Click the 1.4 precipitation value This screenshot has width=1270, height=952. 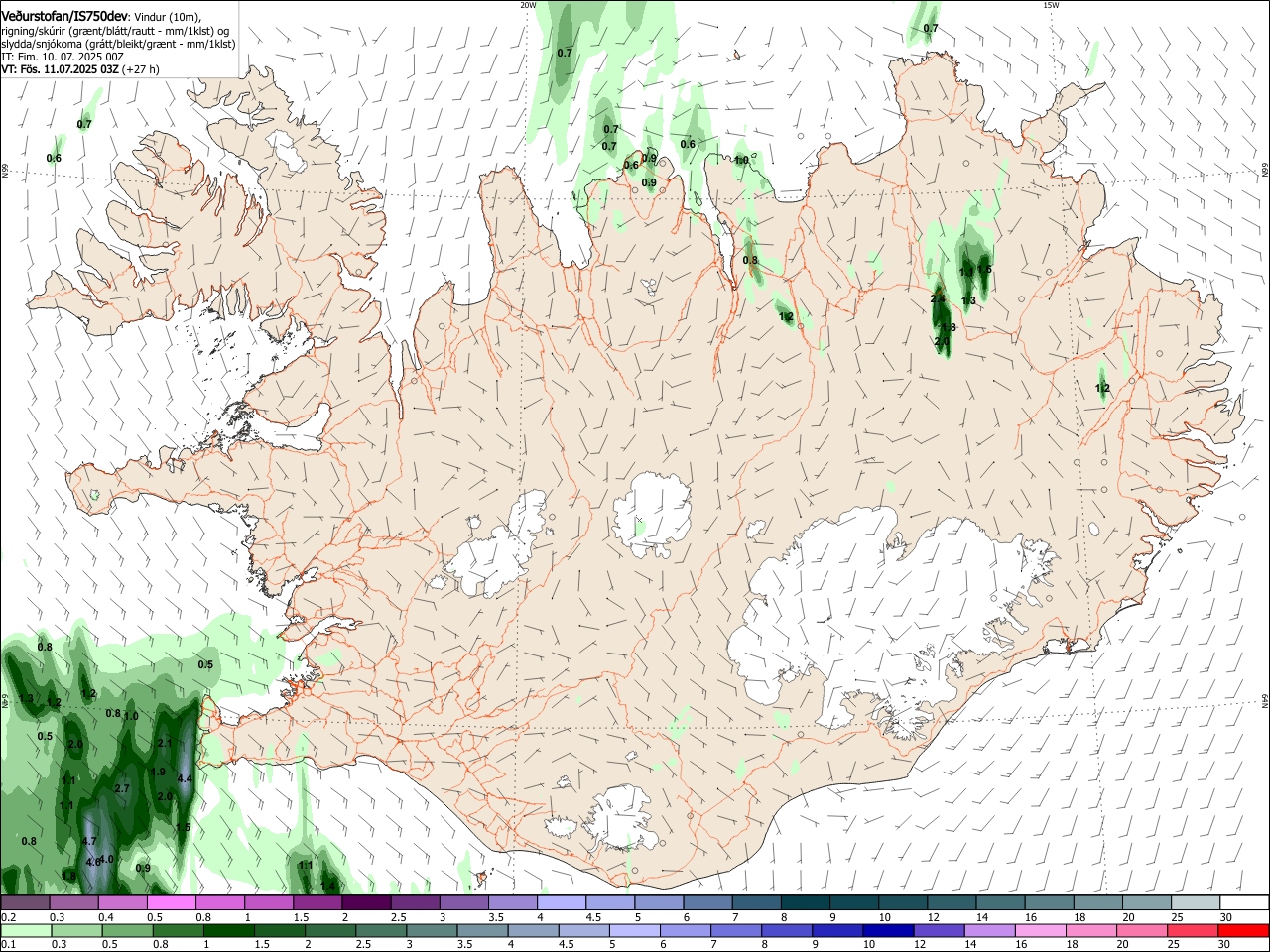328,886
